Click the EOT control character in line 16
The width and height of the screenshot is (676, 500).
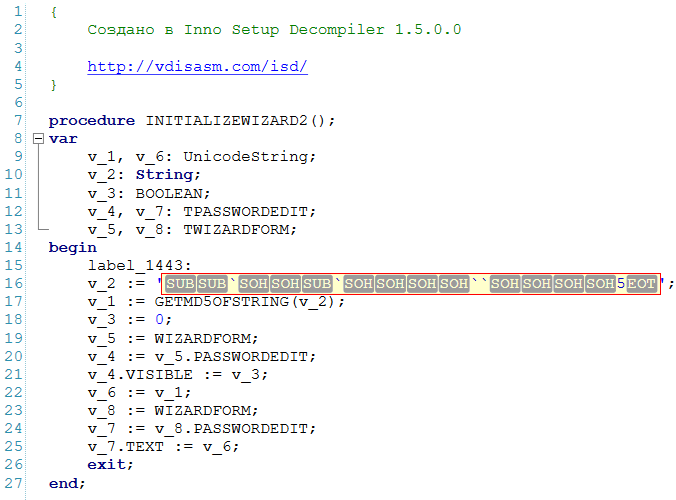coord(642,284)
